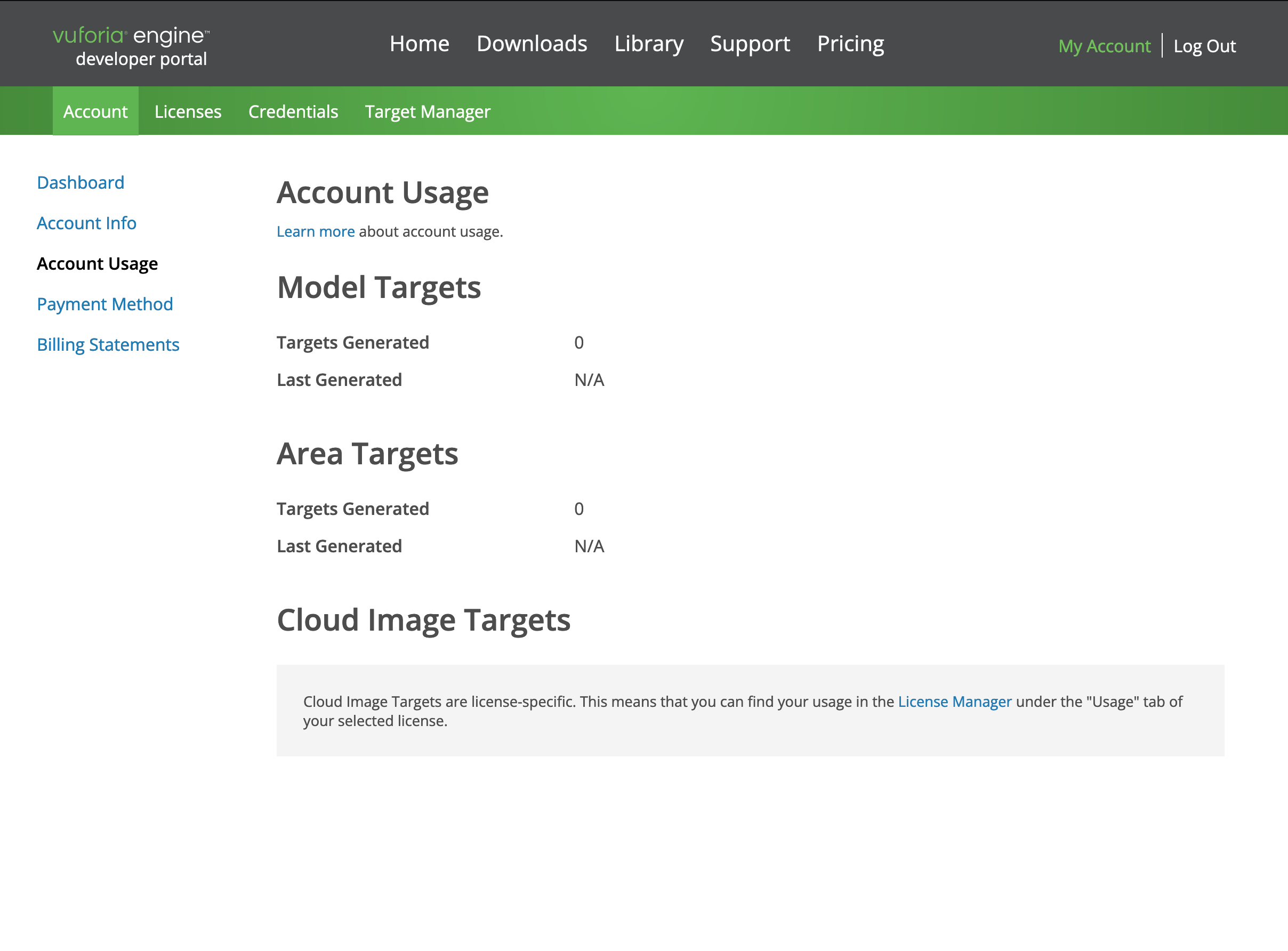Navigate to Target Manager
This screenshot has width=1288, height=951.
428,111
